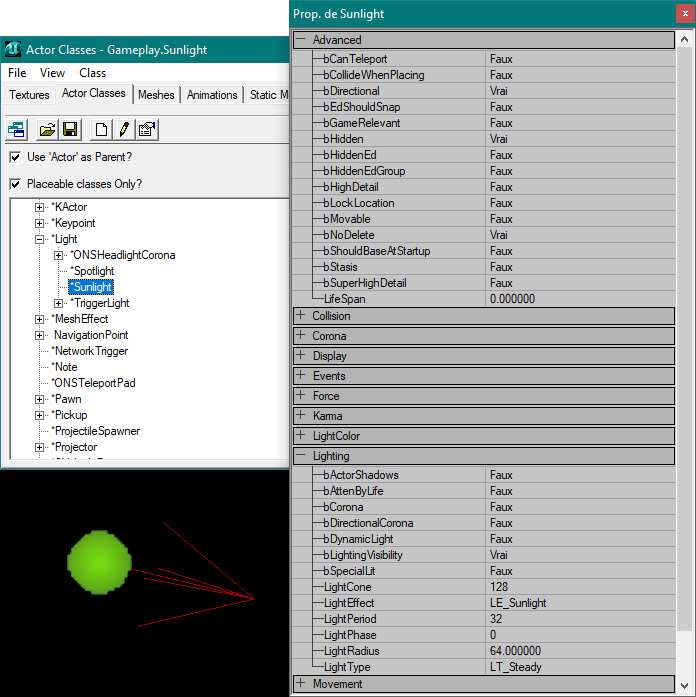
Task: Click the LightRadius value field
Action: [580, 651]
